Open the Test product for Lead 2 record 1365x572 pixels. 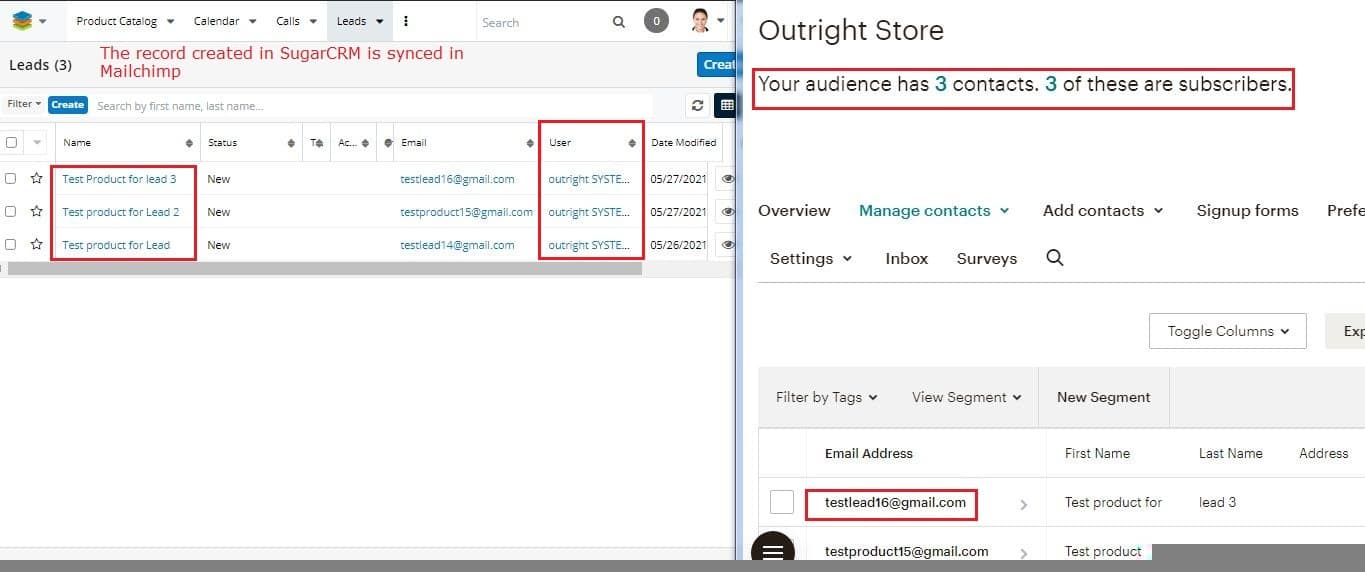click(121, 212)
